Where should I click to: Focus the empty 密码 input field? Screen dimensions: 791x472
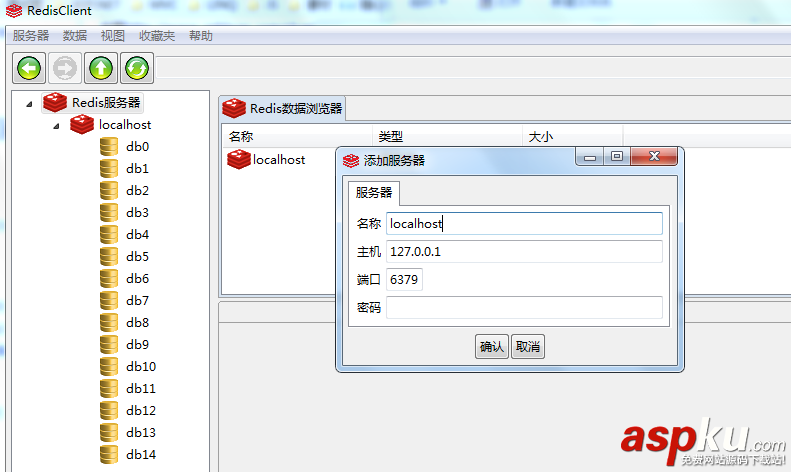[524, 308]
